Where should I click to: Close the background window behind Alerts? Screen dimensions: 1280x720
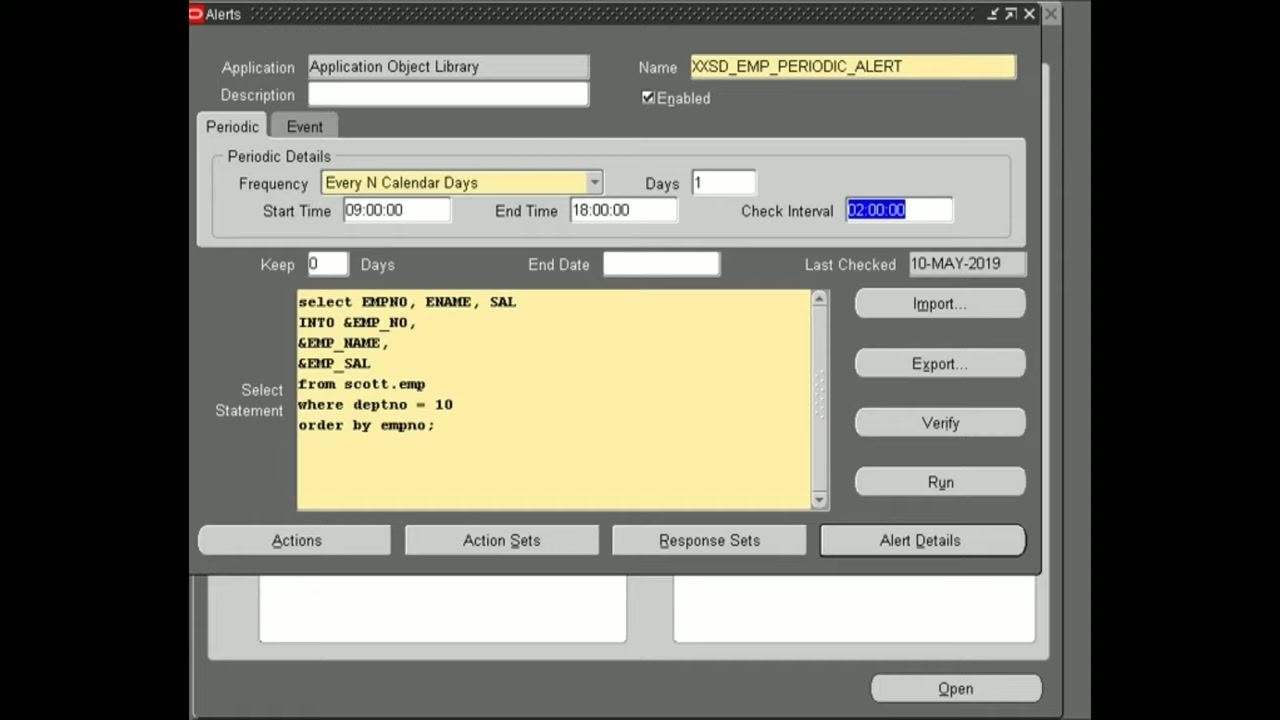pyautogui.click(x=1051, y=14)
